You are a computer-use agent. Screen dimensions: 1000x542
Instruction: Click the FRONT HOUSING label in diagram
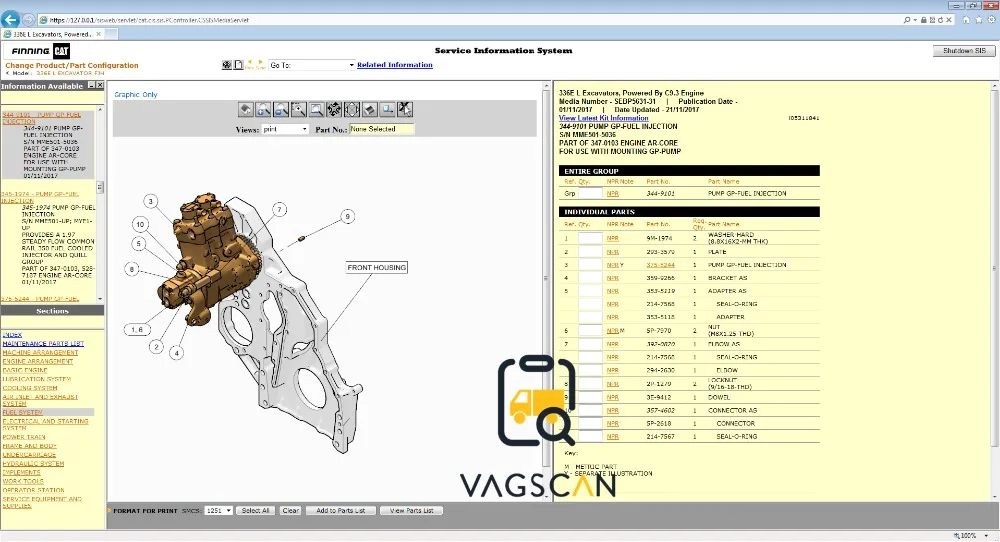(376, 268)
